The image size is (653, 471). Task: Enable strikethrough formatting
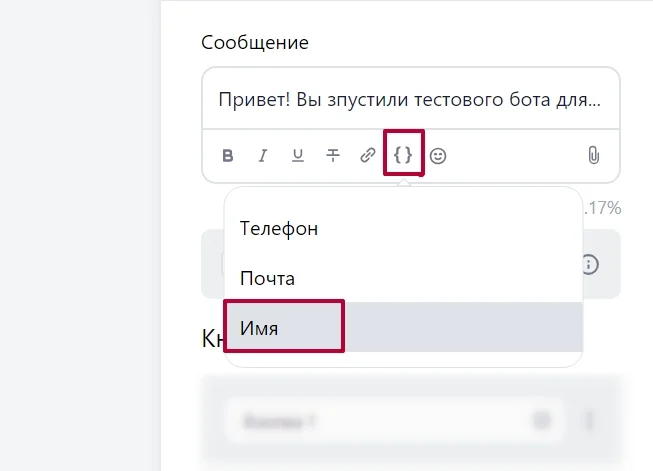(x=333, y=156)
